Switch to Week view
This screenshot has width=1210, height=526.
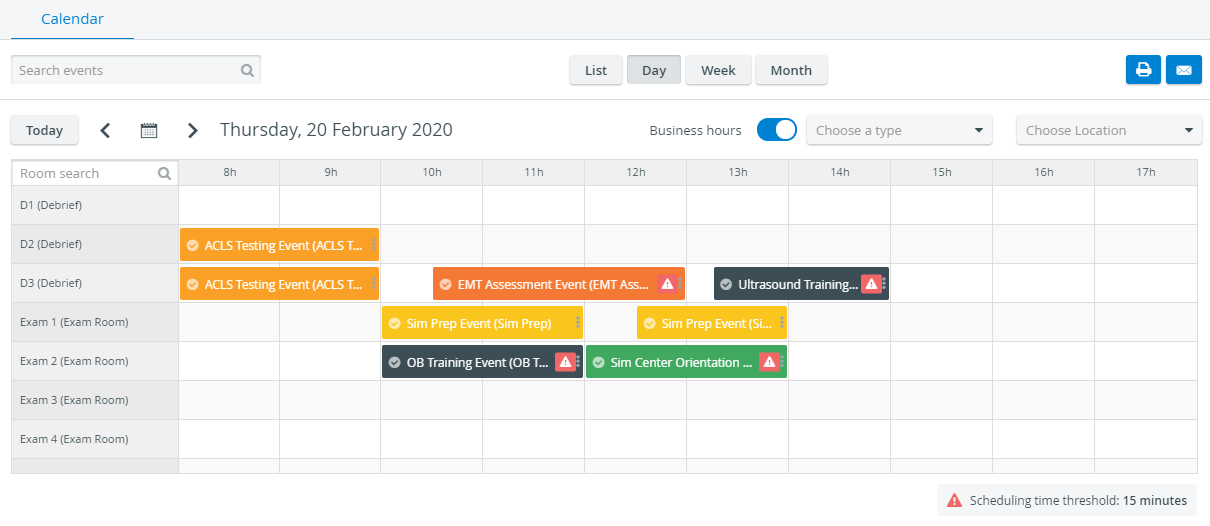point(718,70)
